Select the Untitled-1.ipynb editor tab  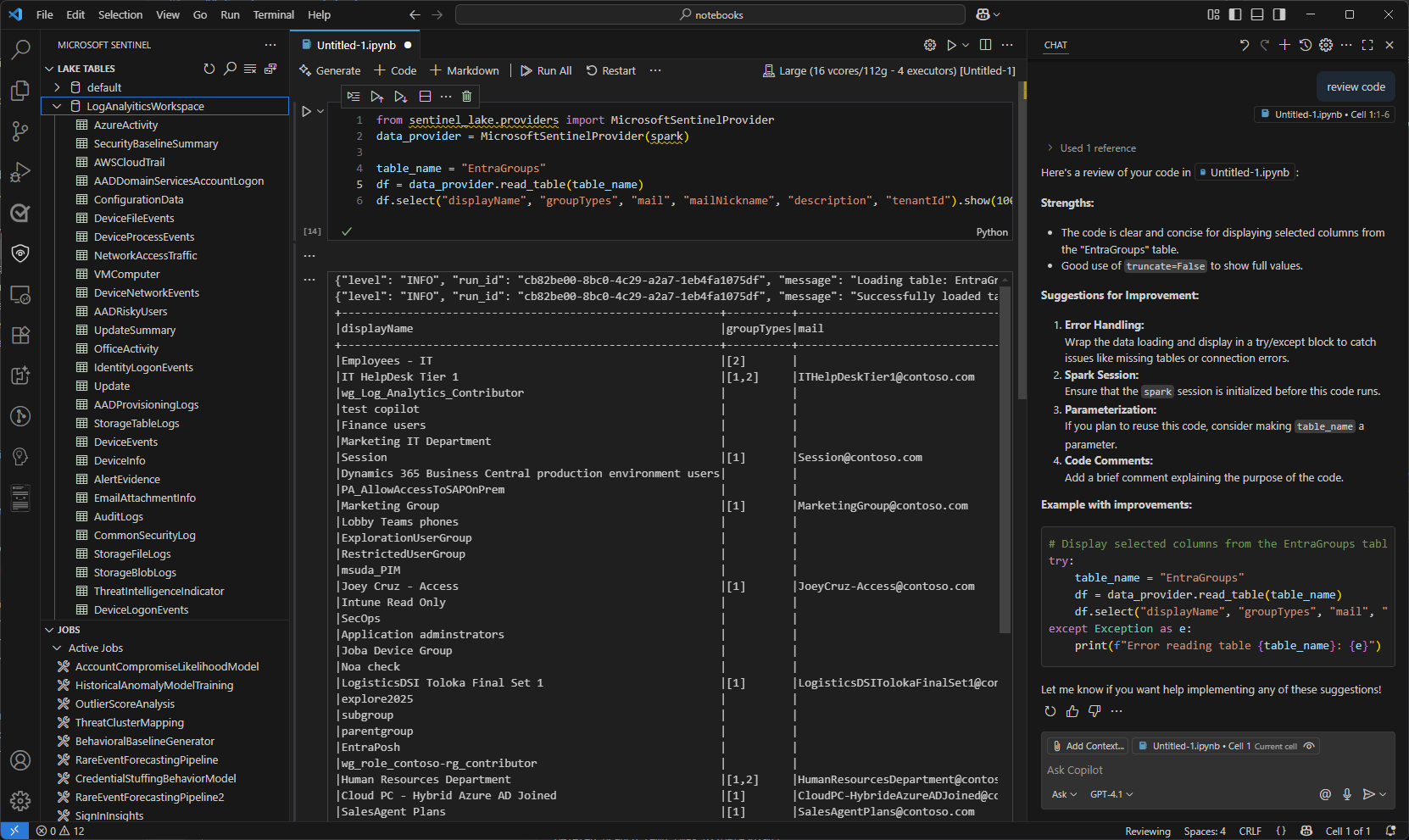[x=356, y=45]
